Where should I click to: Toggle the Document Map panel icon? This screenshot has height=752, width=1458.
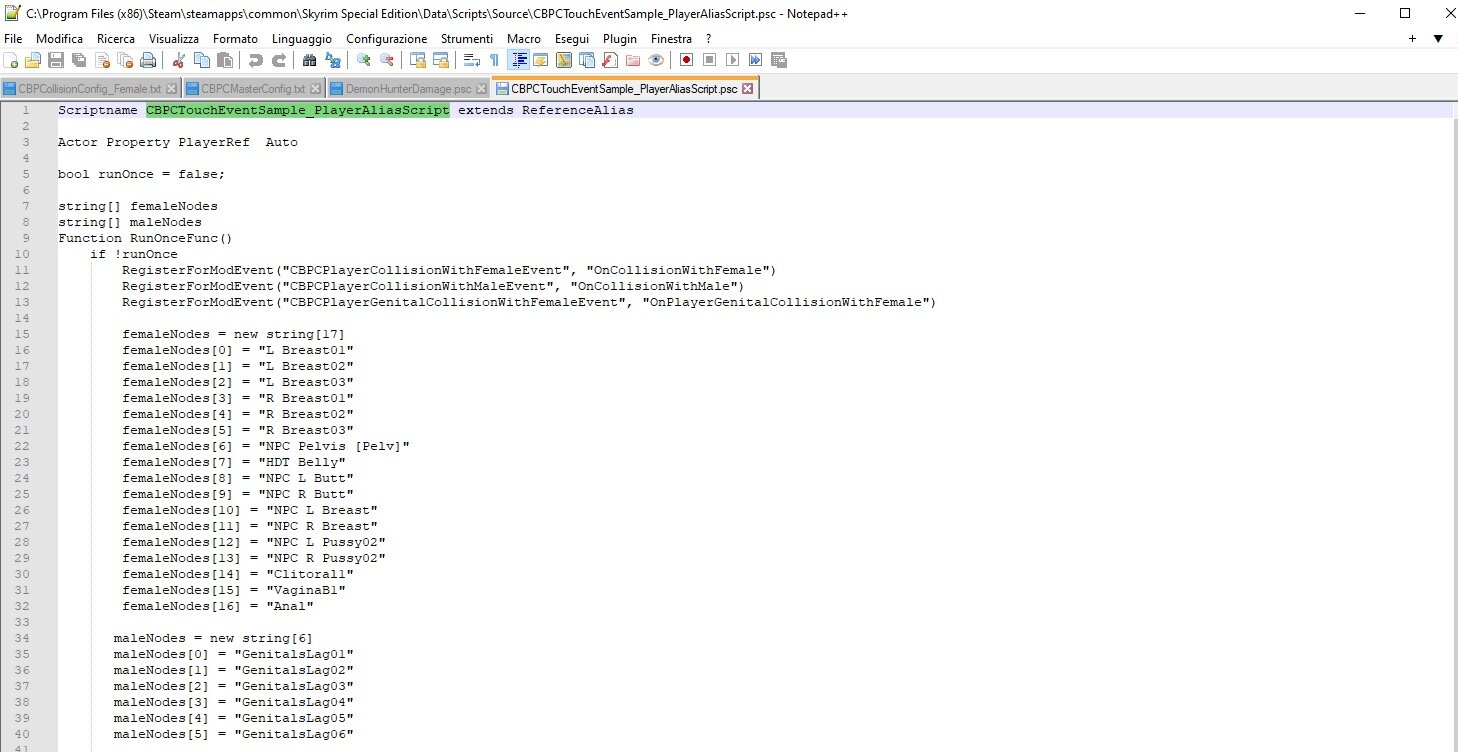pyautogui.click(x=564, y=60)
